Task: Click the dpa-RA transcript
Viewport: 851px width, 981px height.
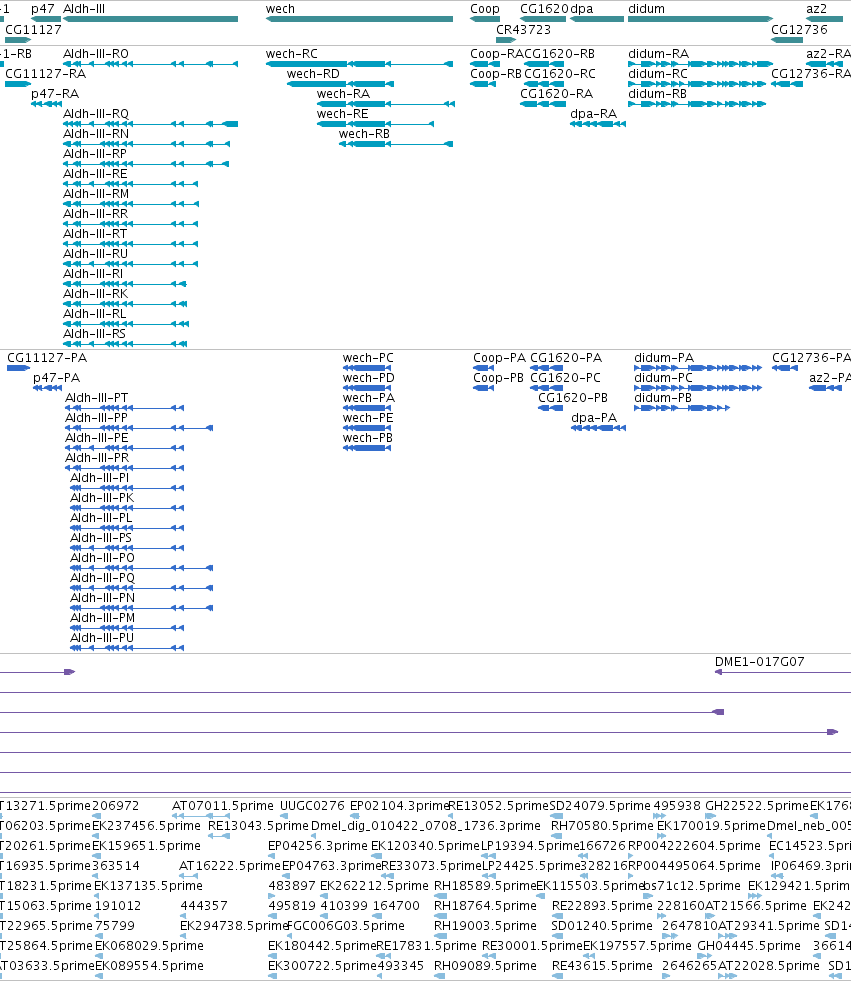Action: click(598, 124)
